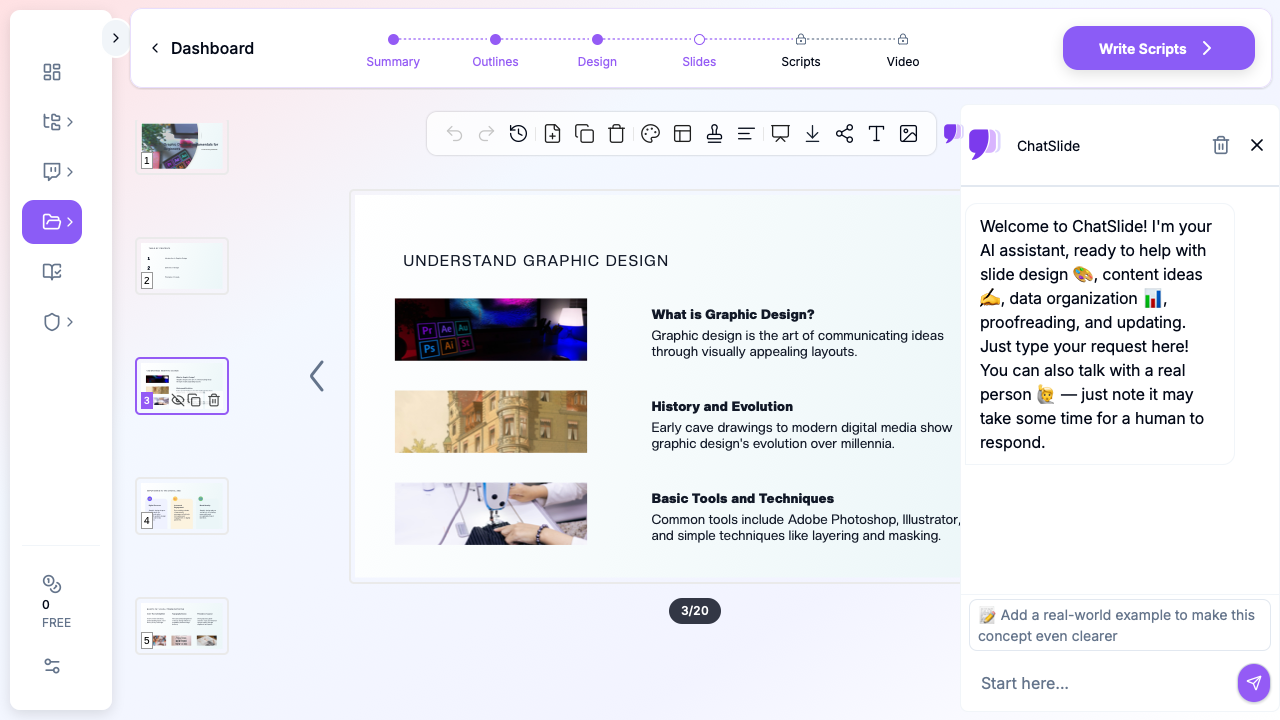
Task: Add a new page via toolbar
Action: [x=552, y=134]
